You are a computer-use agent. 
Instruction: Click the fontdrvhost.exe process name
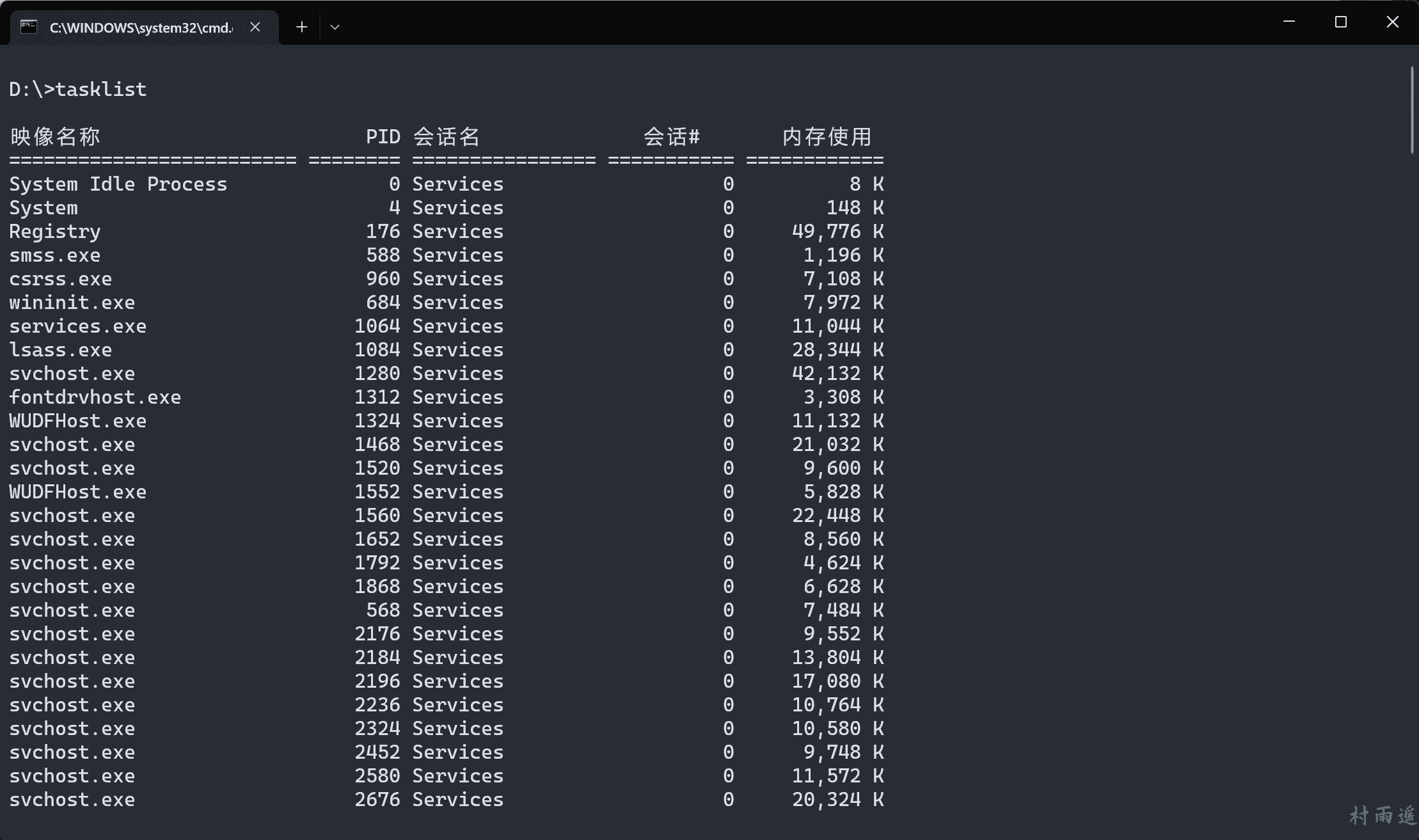(x=95, y=397)
